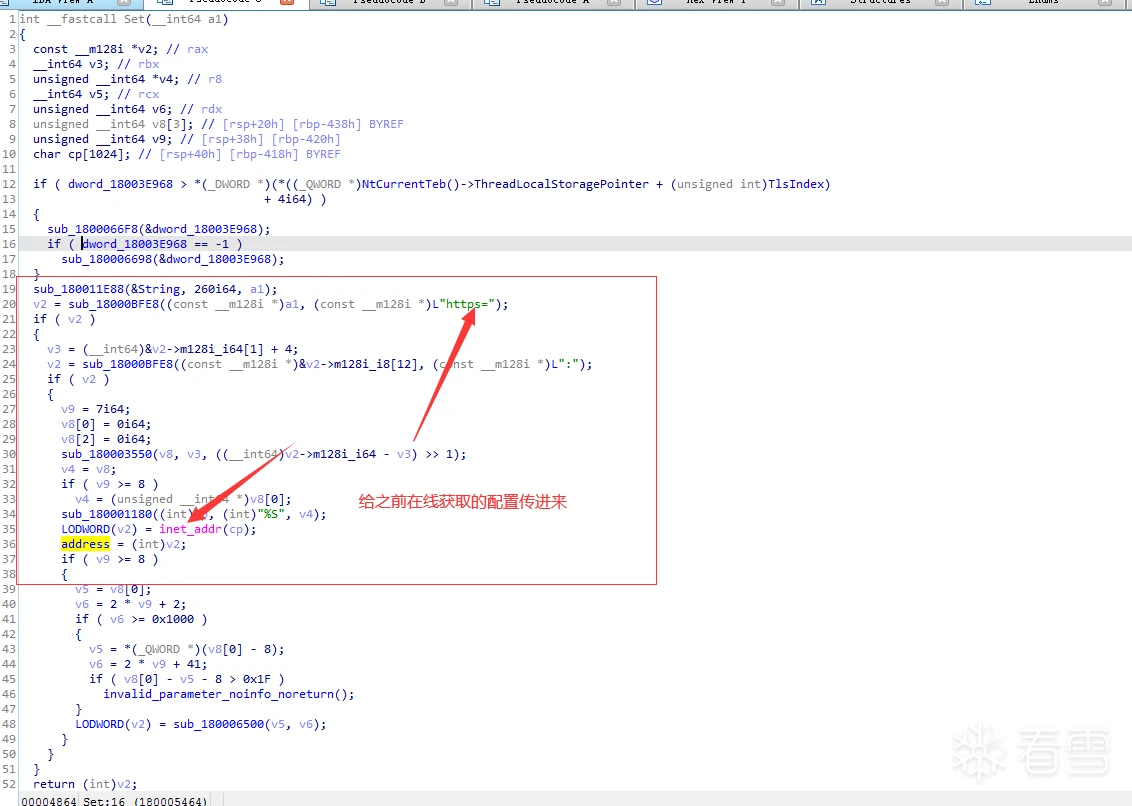The width and height of the screenshot is (1132, 806).
Task: Click the rdx register comment on line 7
Action: click(212, 109)
